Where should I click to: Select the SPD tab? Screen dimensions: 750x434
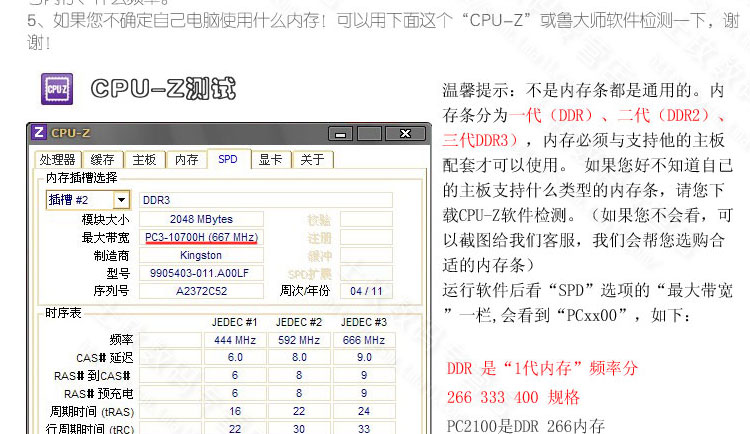coord(228,159)
